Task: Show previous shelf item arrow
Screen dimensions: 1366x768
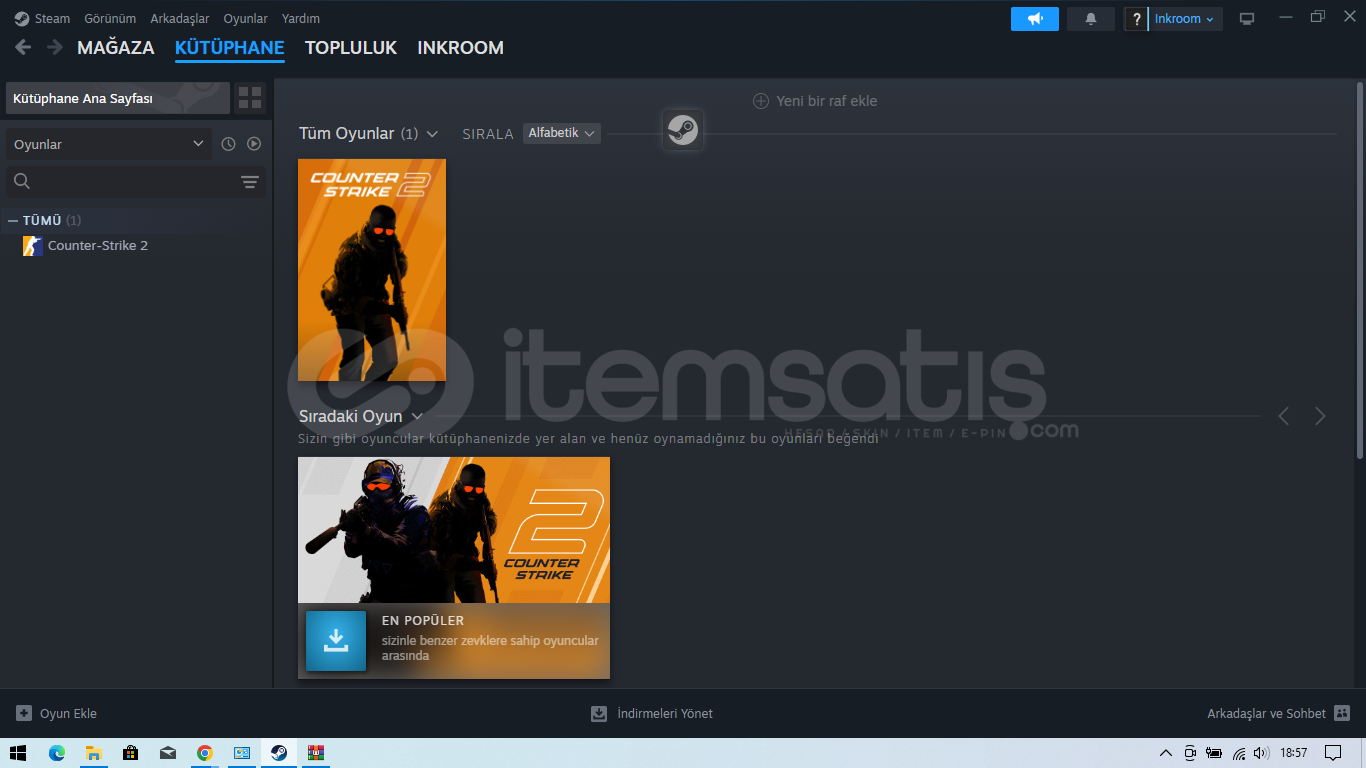Action: [x=1284, y=416]
